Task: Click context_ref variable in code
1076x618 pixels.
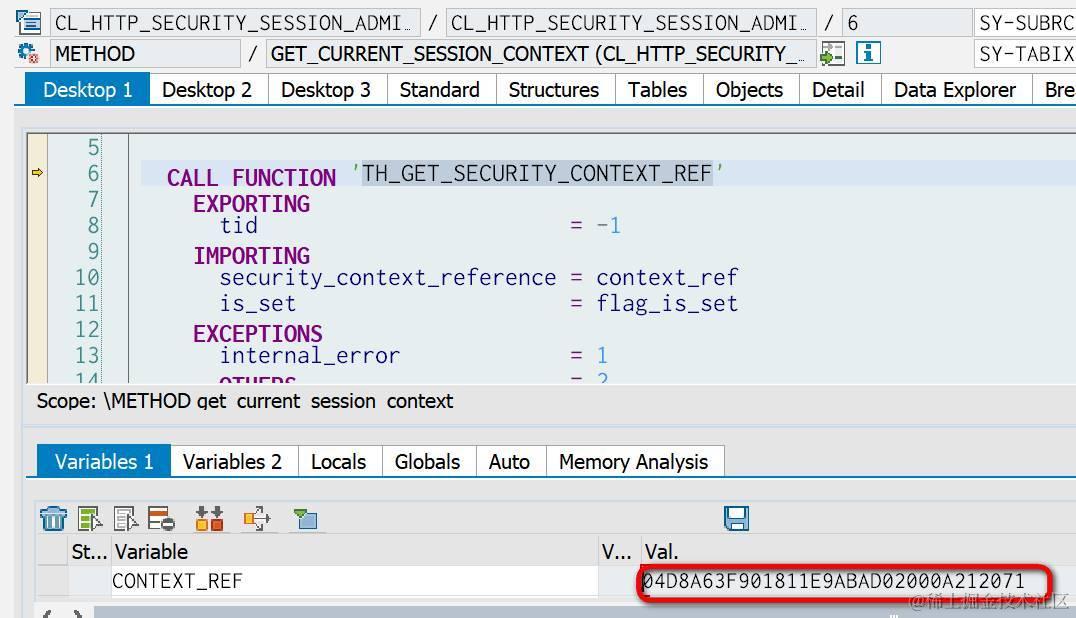Action: click(x=667, y=278)
